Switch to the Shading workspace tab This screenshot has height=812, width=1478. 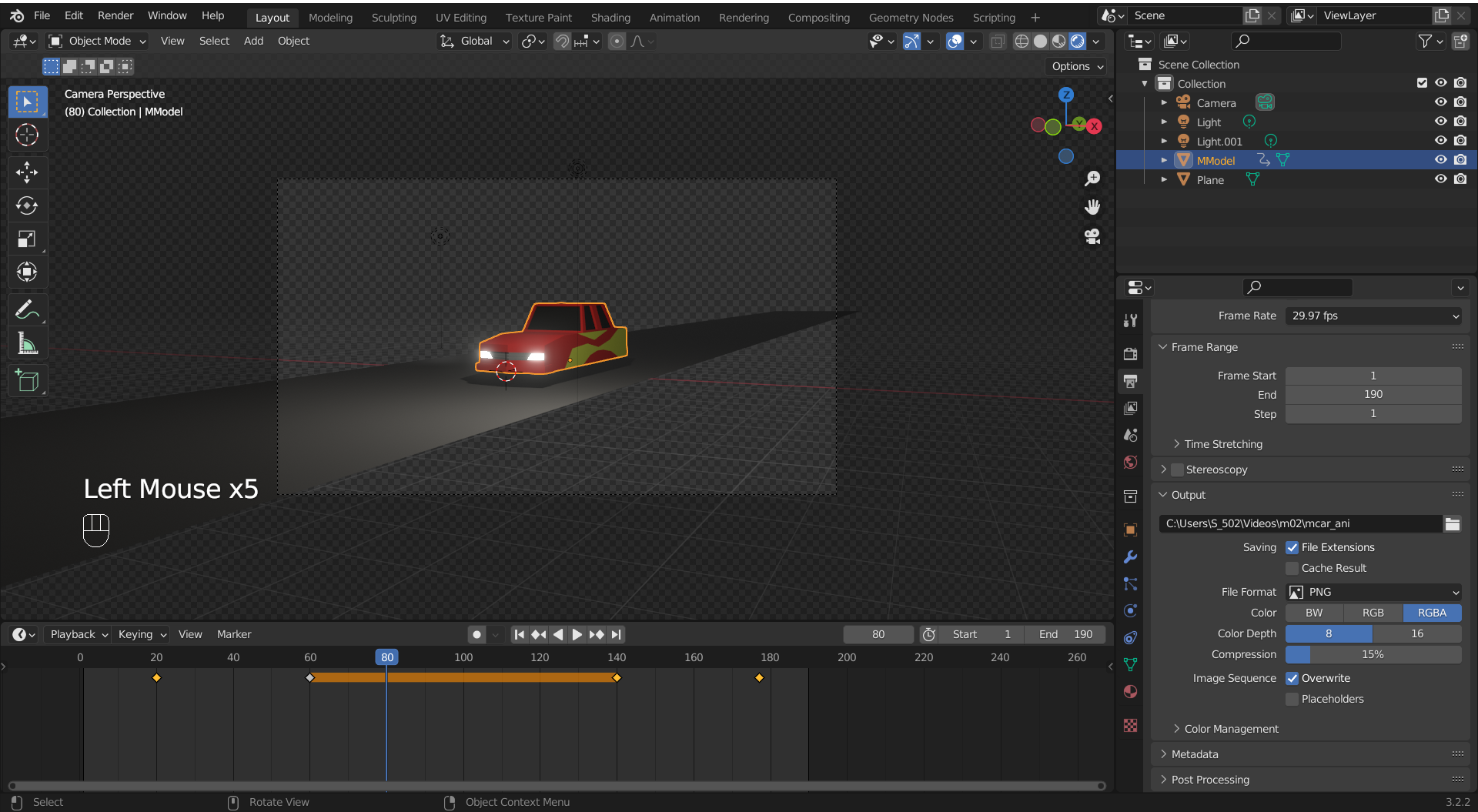coord(610,18)
